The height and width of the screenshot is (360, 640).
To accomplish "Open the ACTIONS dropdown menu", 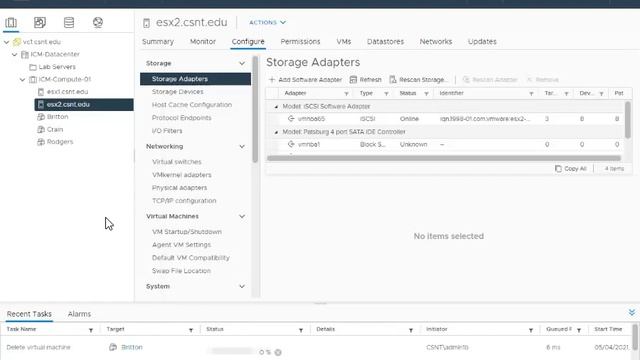I will click(x=267, y=22).
